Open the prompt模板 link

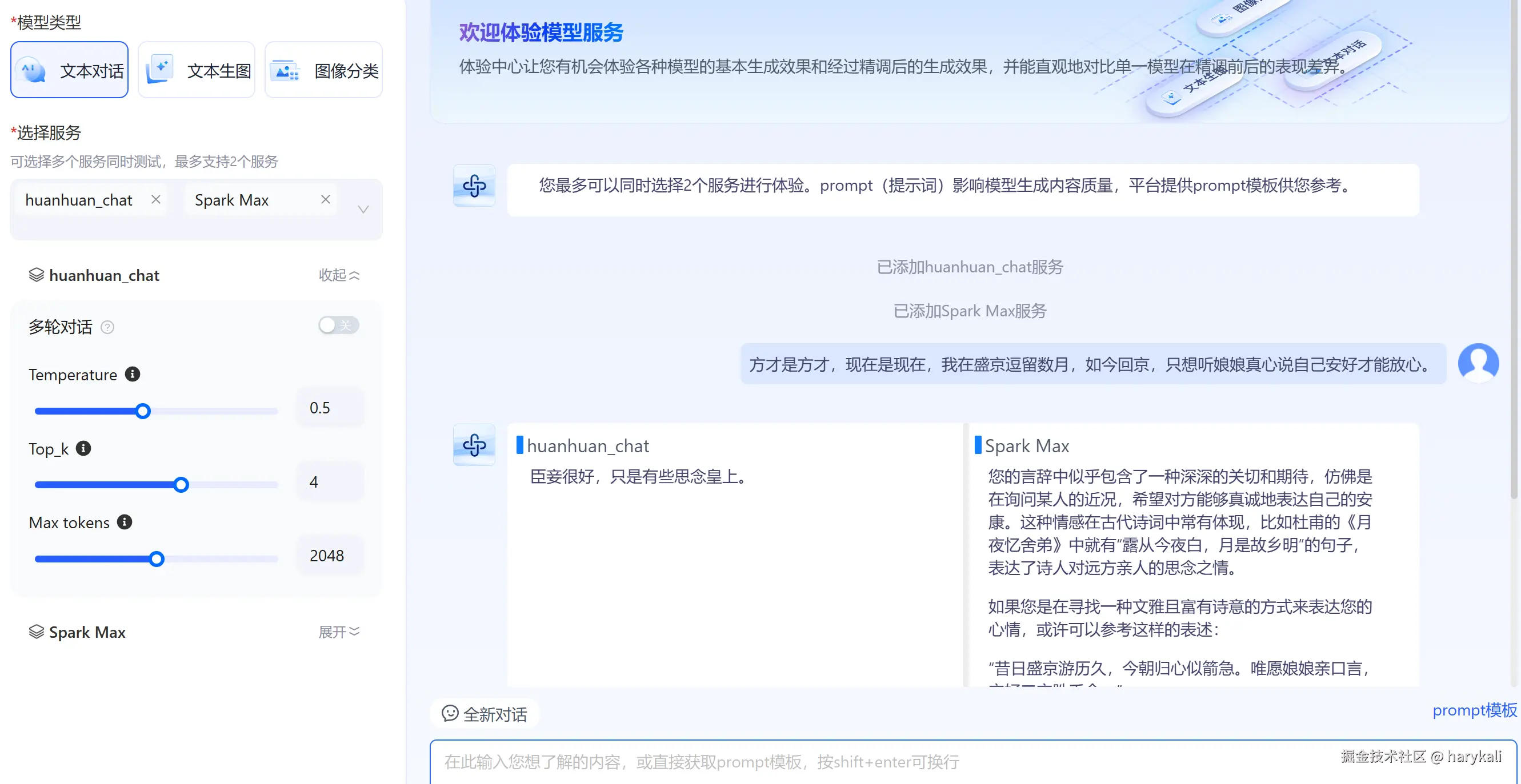click(x=1474, y=710)
